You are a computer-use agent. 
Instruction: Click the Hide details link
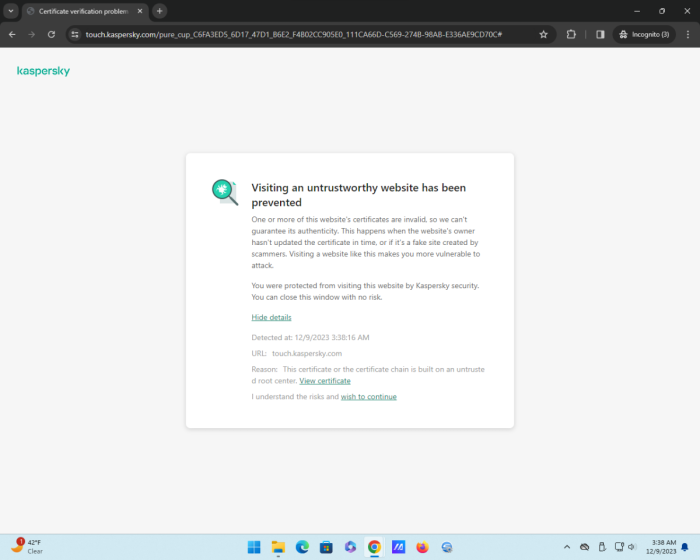[x=271, y=318]
